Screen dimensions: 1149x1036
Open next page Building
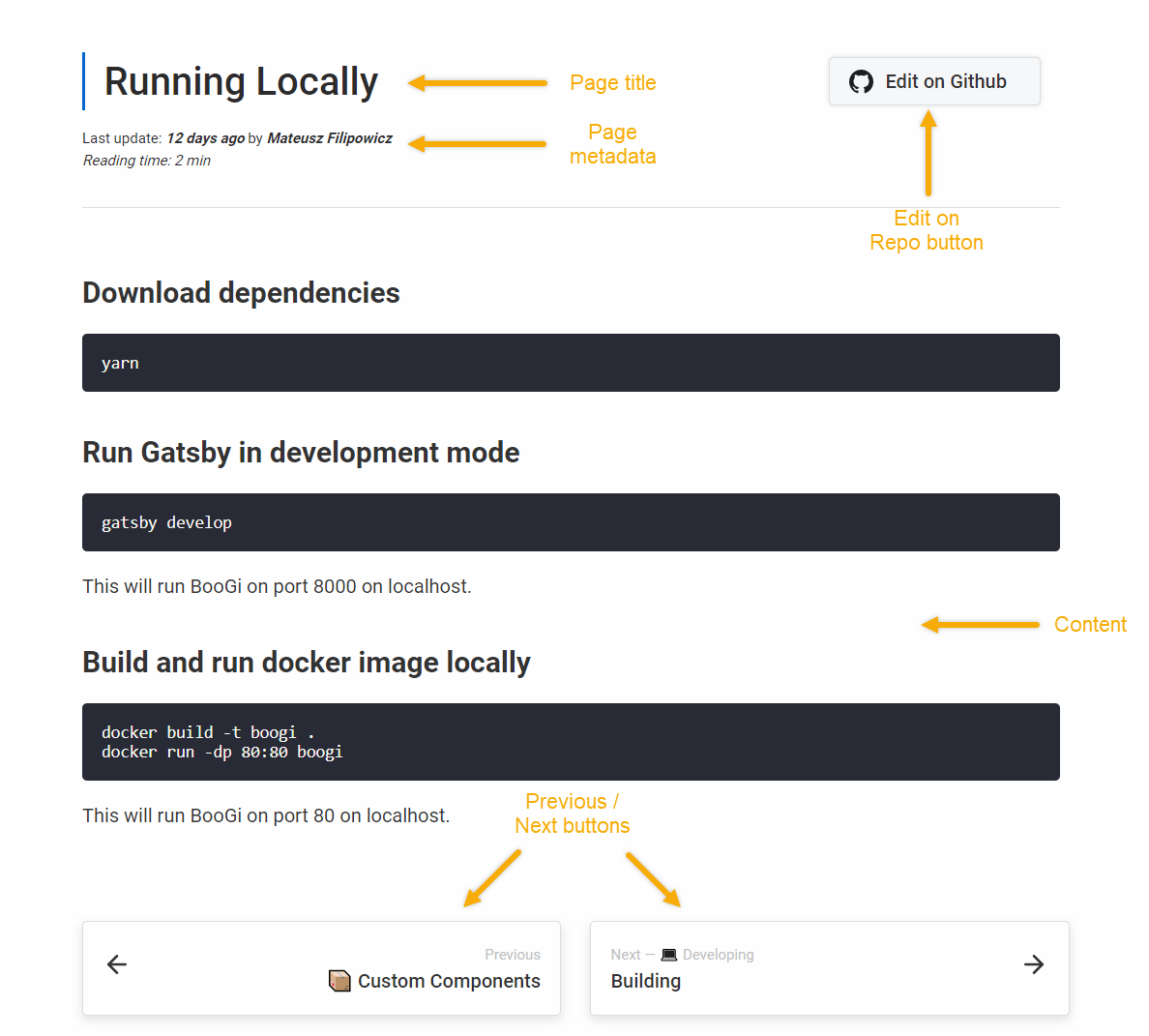(830, 968)
